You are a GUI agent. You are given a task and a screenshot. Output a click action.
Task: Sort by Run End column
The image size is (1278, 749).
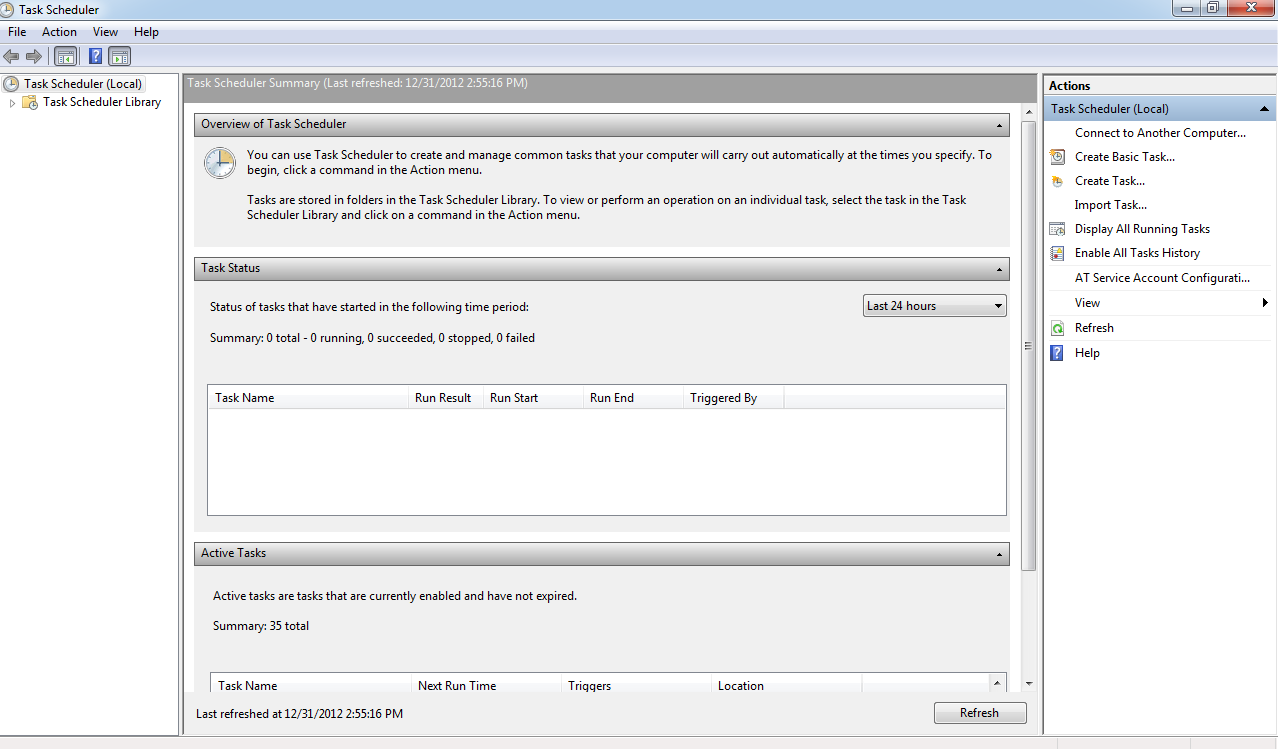(x=633, y=398)
